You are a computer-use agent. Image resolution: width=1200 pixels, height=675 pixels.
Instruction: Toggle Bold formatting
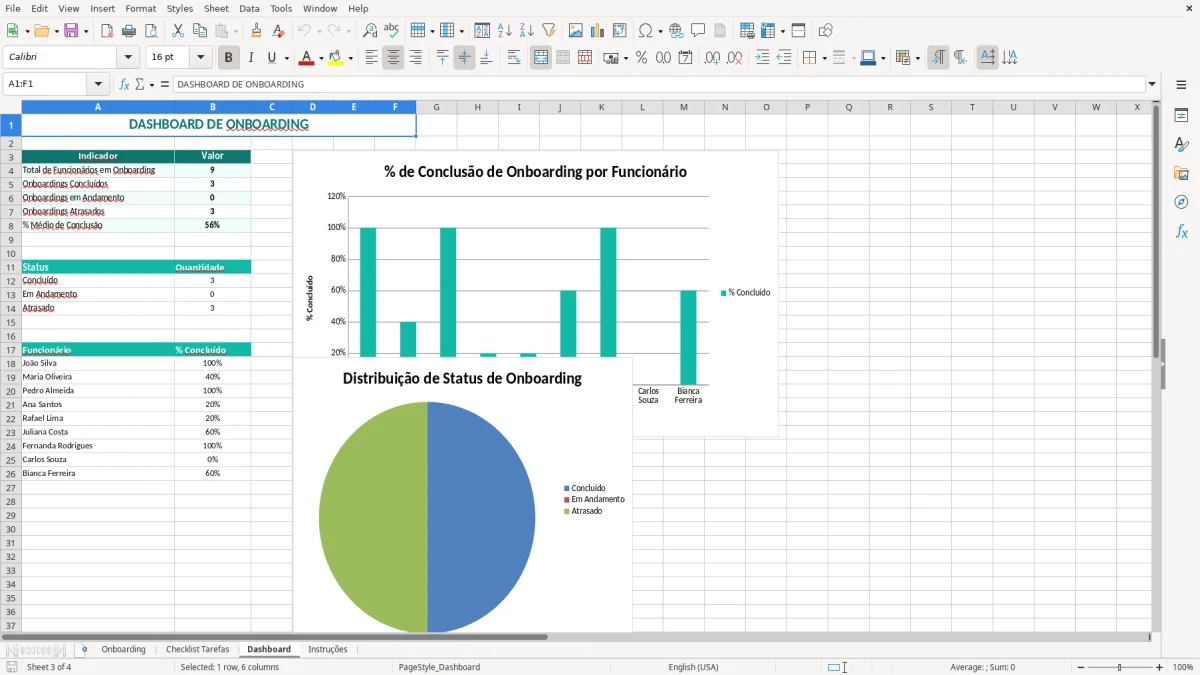[228, 58]
